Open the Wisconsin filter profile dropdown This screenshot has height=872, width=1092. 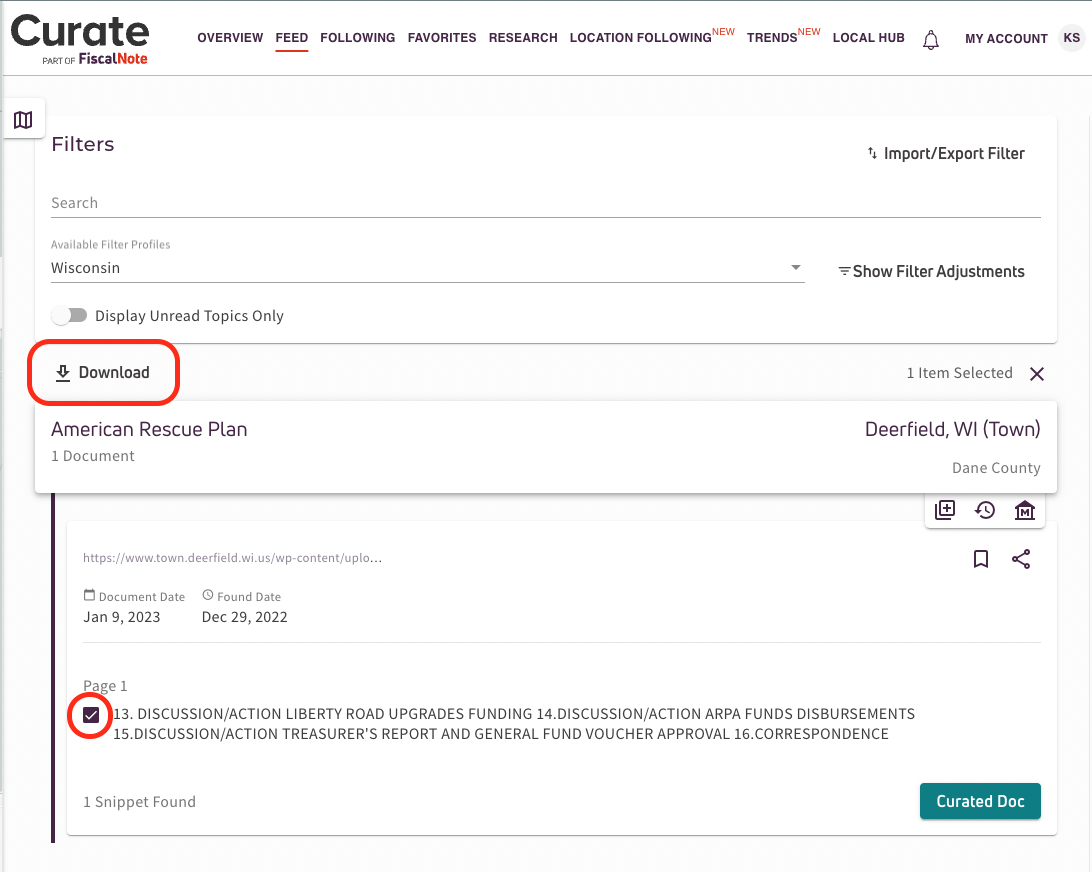pyautogui.click(x=428, y=268)
